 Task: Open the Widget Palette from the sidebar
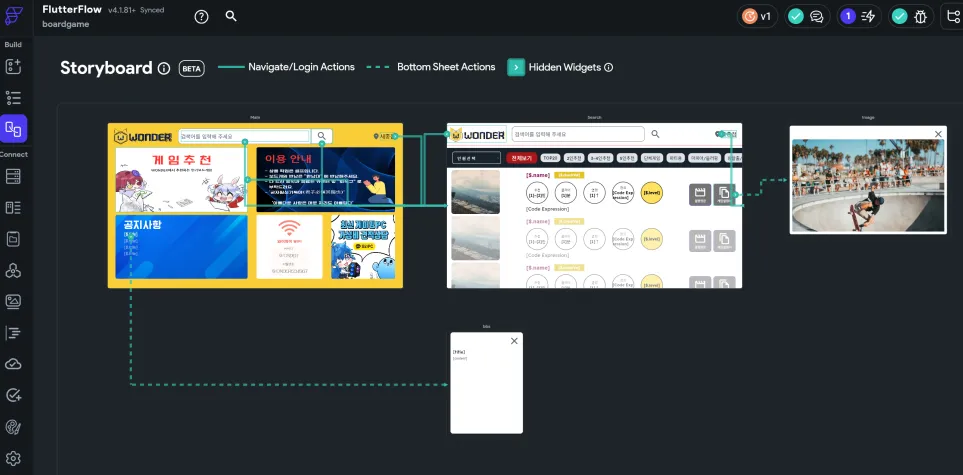[x=14, y=66]
